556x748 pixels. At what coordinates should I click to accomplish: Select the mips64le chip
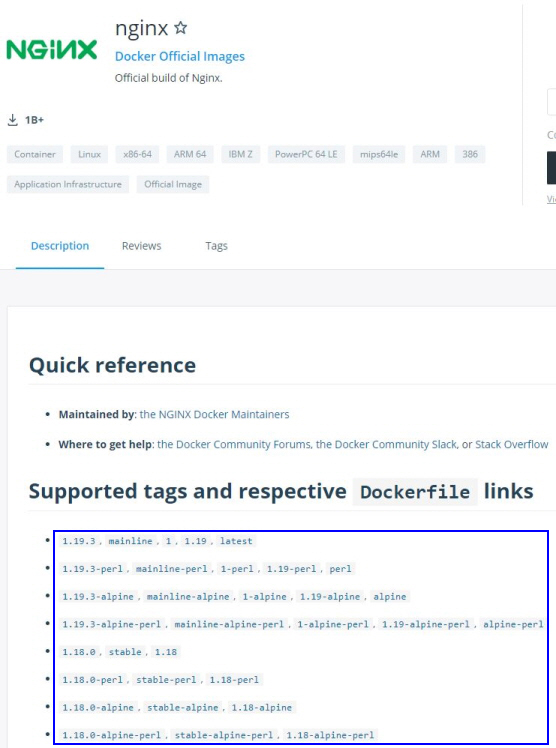[379, 154]
